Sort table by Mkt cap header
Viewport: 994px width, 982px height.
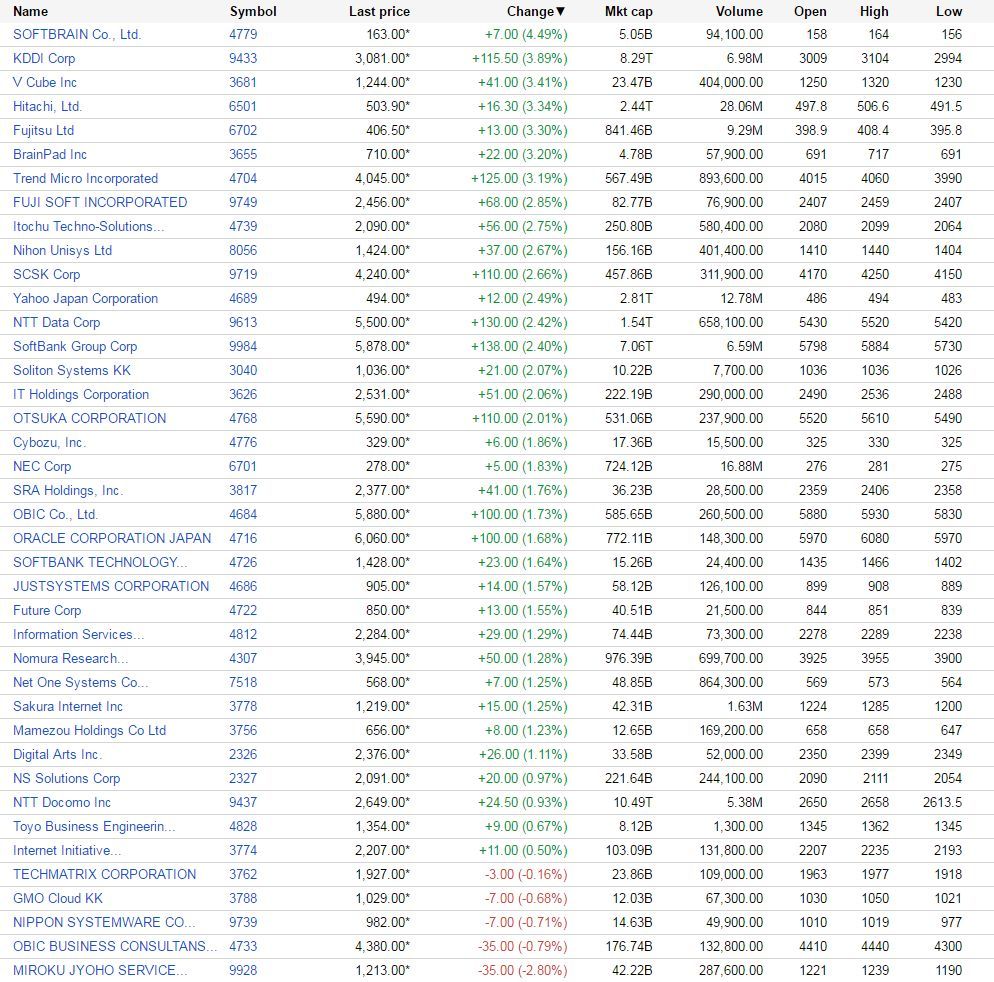coord(628,11)
